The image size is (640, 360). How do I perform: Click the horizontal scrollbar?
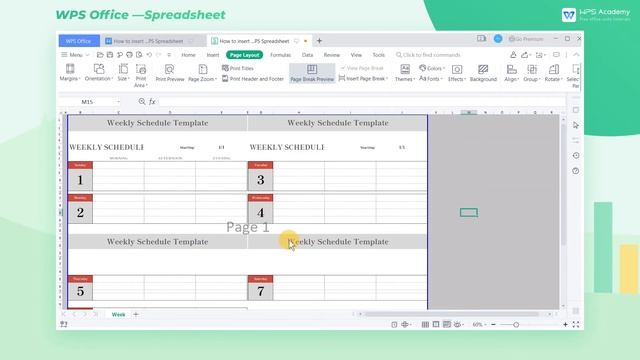452,314
